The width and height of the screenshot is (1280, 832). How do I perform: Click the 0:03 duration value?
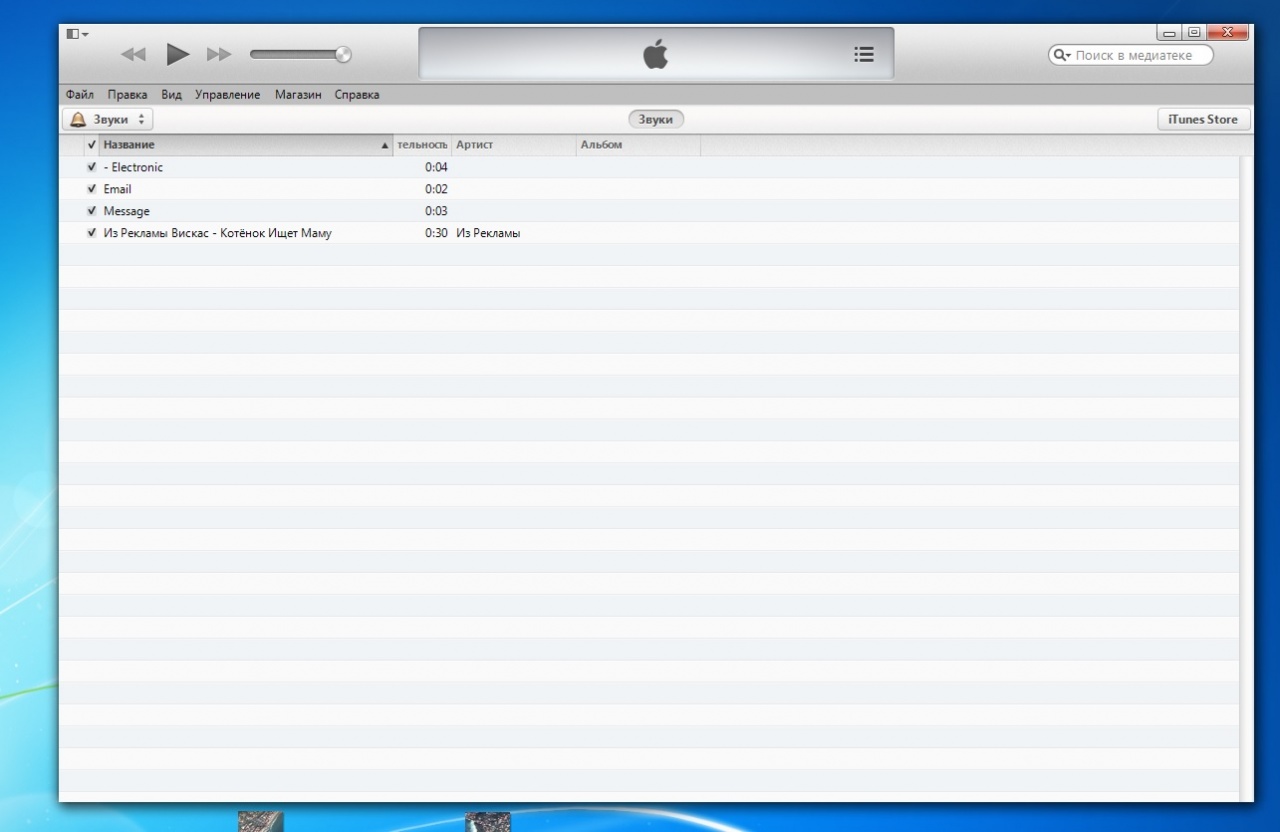click(436, 211)
